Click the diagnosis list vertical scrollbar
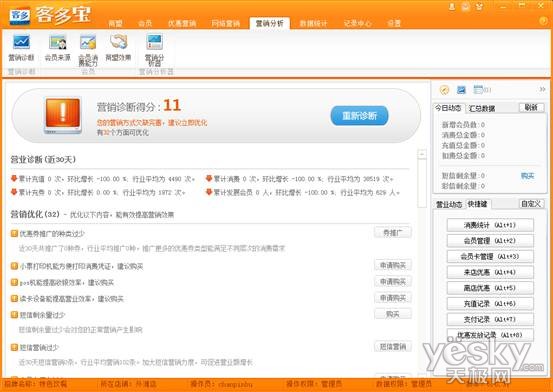The image size is (553, 392). point(422,183)
